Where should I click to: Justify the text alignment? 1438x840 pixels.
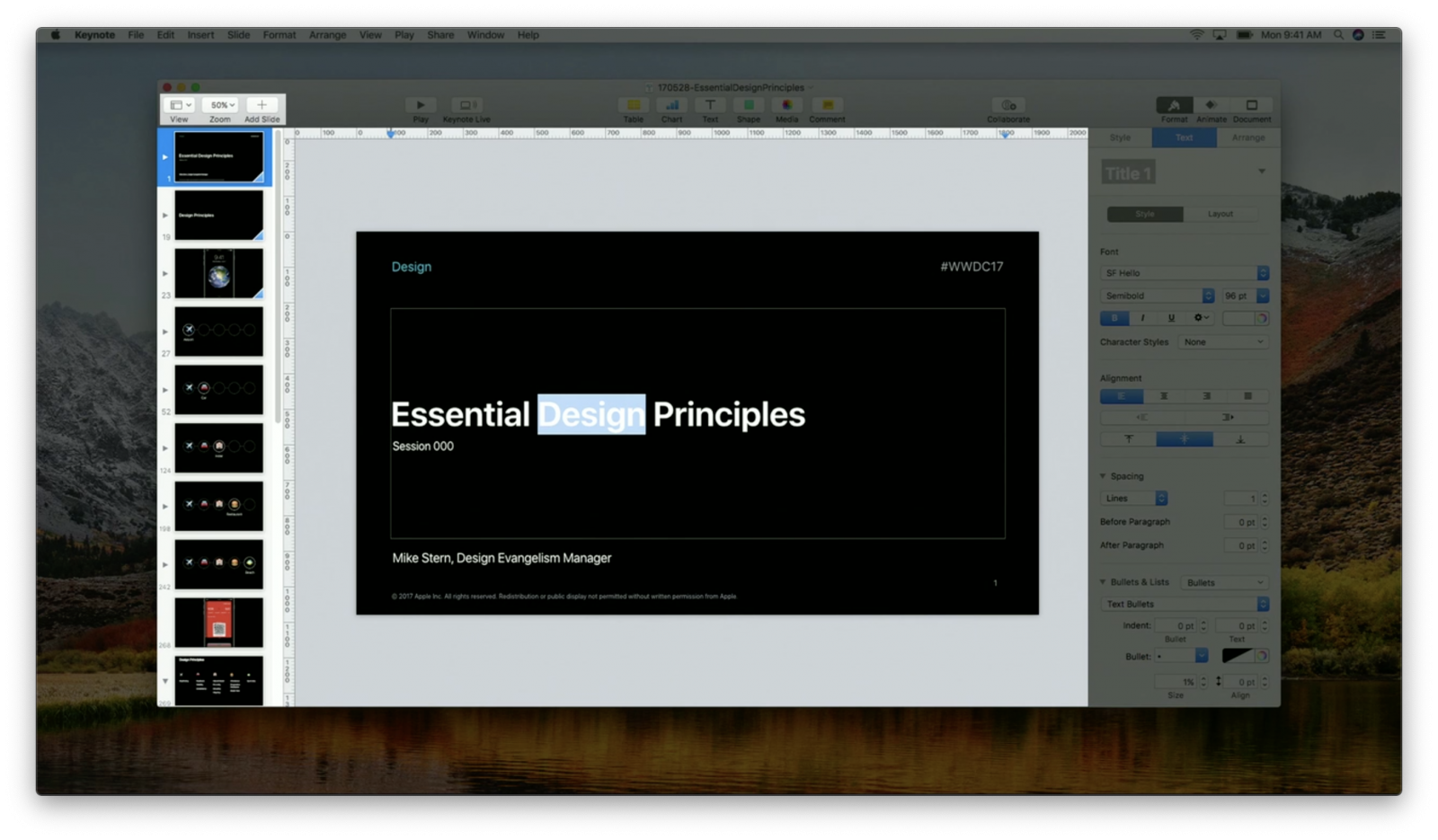pyautogui.click(x=1247, y=396)
